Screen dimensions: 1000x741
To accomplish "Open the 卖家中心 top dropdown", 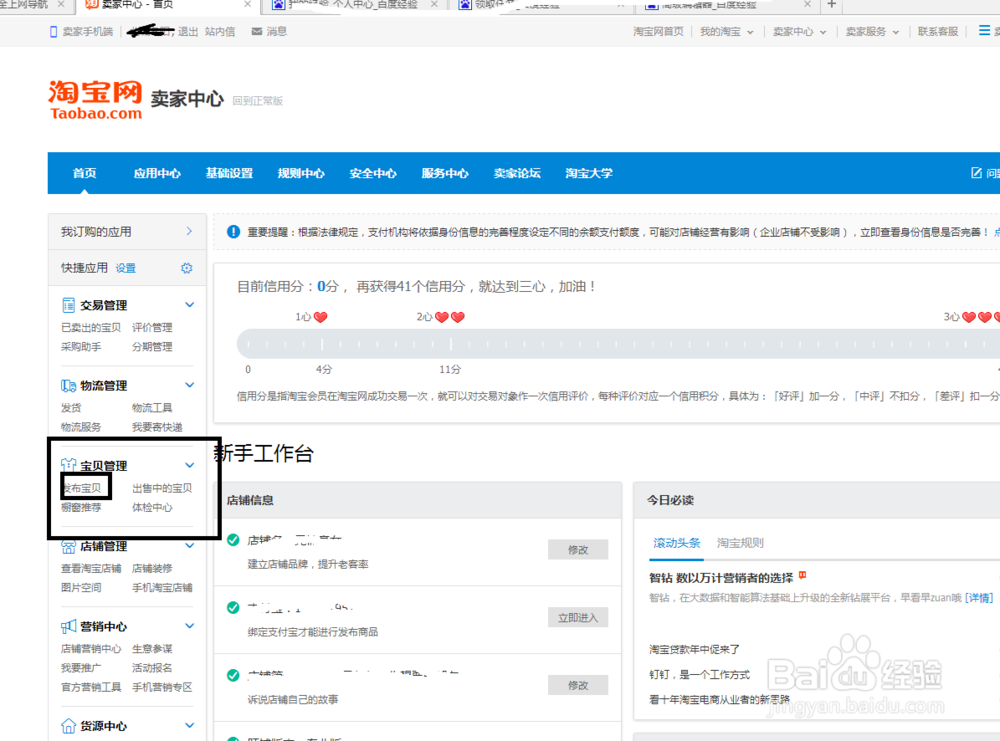I will pos(799,32).
